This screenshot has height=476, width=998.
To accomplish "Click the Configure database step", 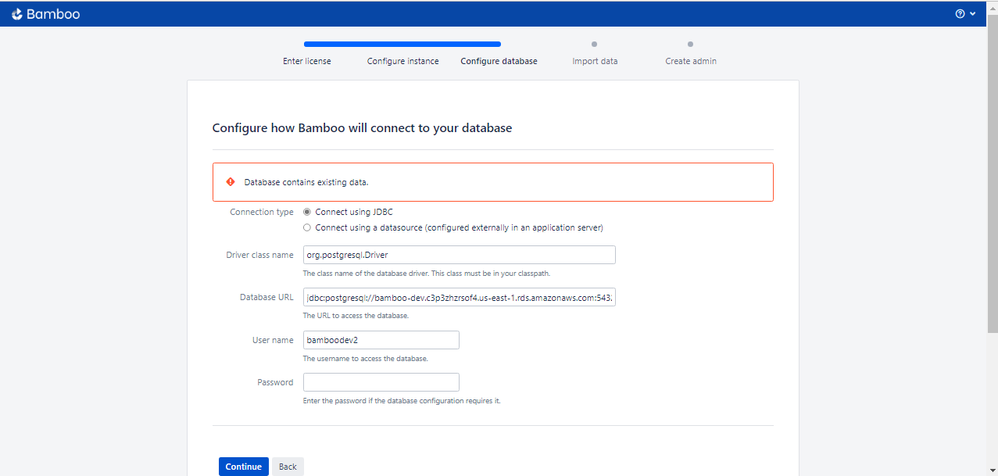I will click(499, 62).
